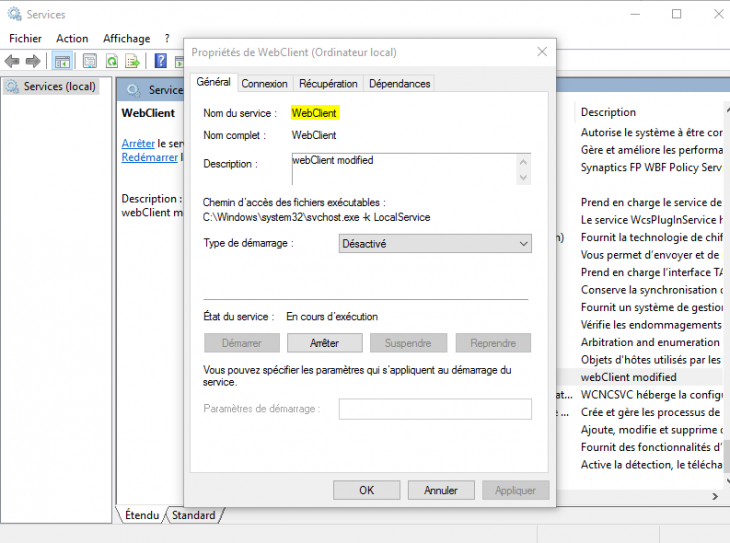
Task: Switch to the Standard view tab
Action: point(194,515)
